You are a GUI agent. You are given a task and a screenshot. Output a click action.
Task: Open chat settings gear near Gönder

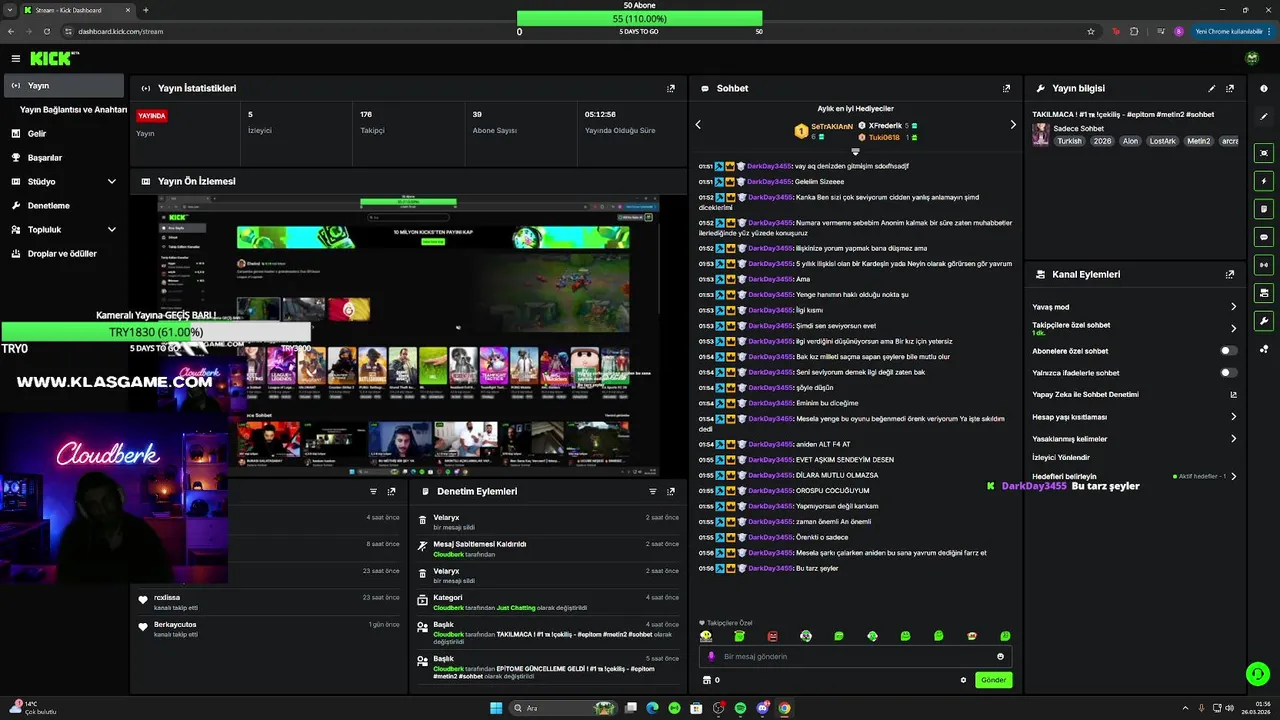[x=964, y=680]
